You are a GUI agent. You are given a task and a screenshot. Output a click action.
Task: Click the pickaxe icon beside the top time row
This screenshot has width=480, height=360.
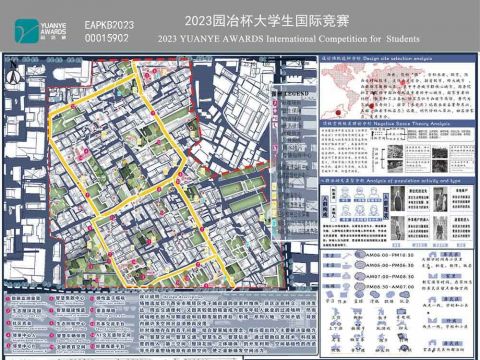pyautogui.click(x=347, y=255)
